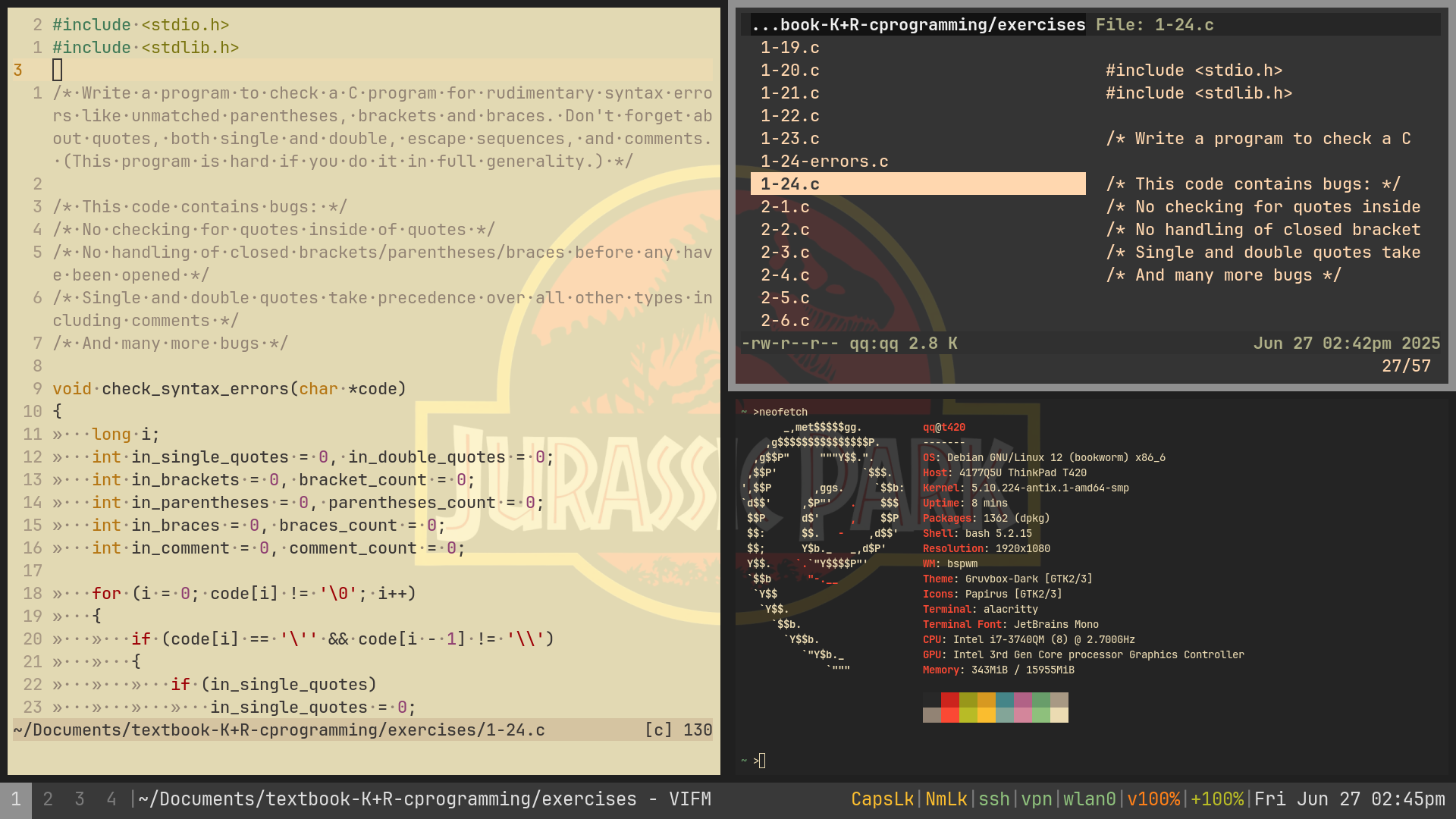Click the Vim cursor on empty line 3
The height and width of the screenshot is (819, 1456).
(x=57, y=71)
